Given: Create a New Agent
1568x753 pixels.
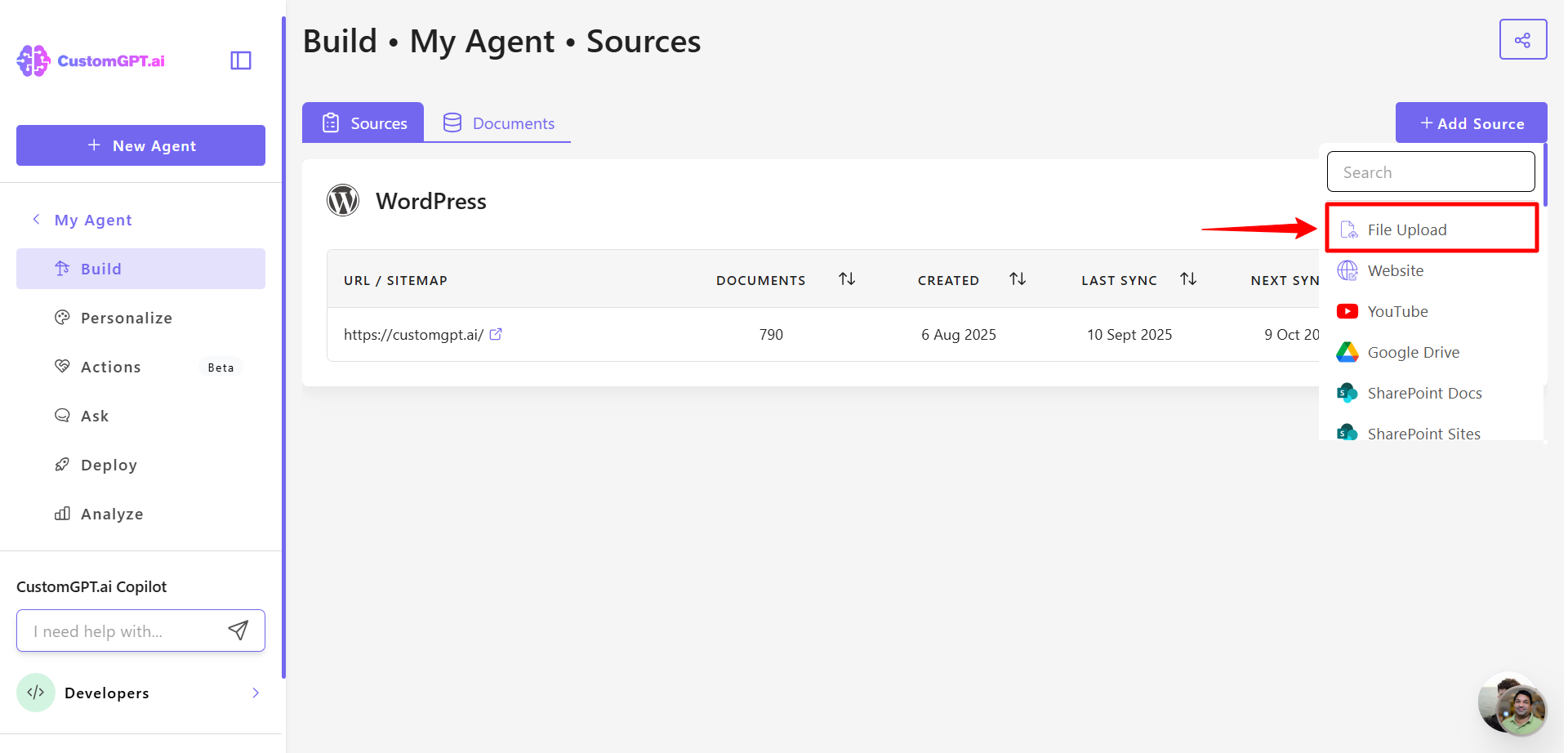Looking at the screenshot, I should click(x=140, y=145).
